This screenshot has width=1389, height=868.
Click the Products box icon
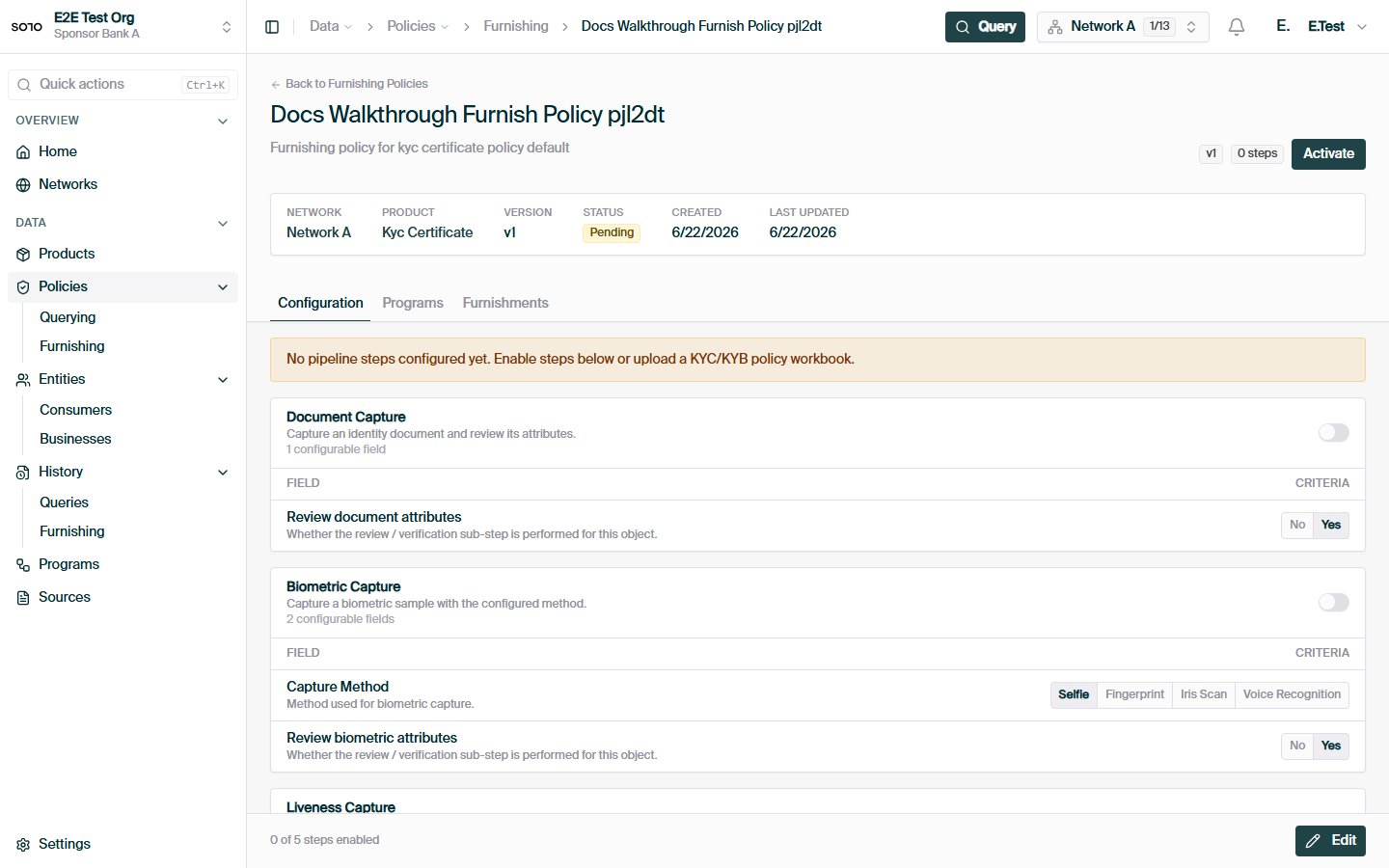click(23, 255)
